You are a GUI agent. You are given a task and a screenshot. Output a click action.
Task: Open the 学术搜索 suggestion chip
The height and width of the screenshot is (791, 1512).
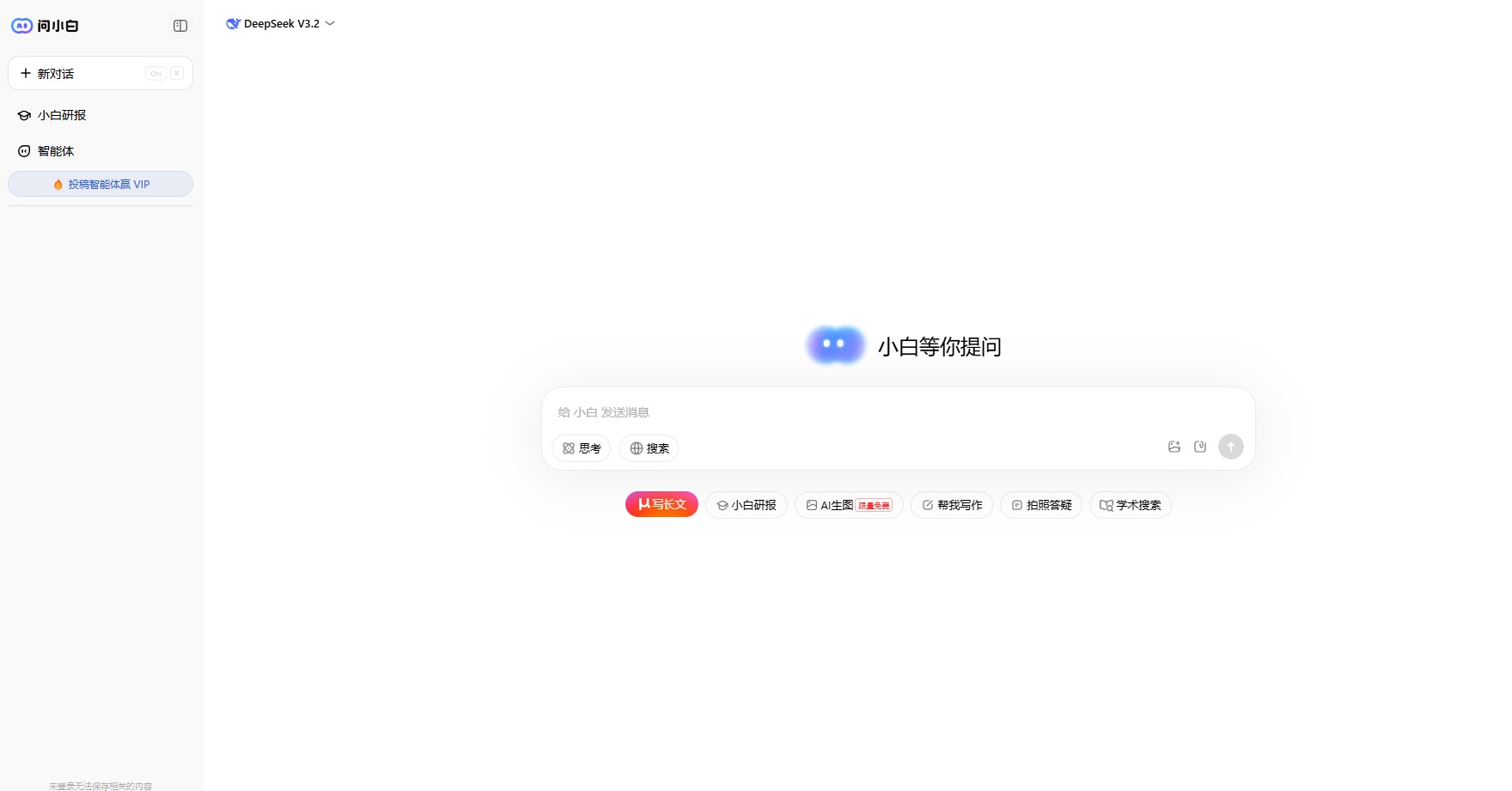(1130, 505)
